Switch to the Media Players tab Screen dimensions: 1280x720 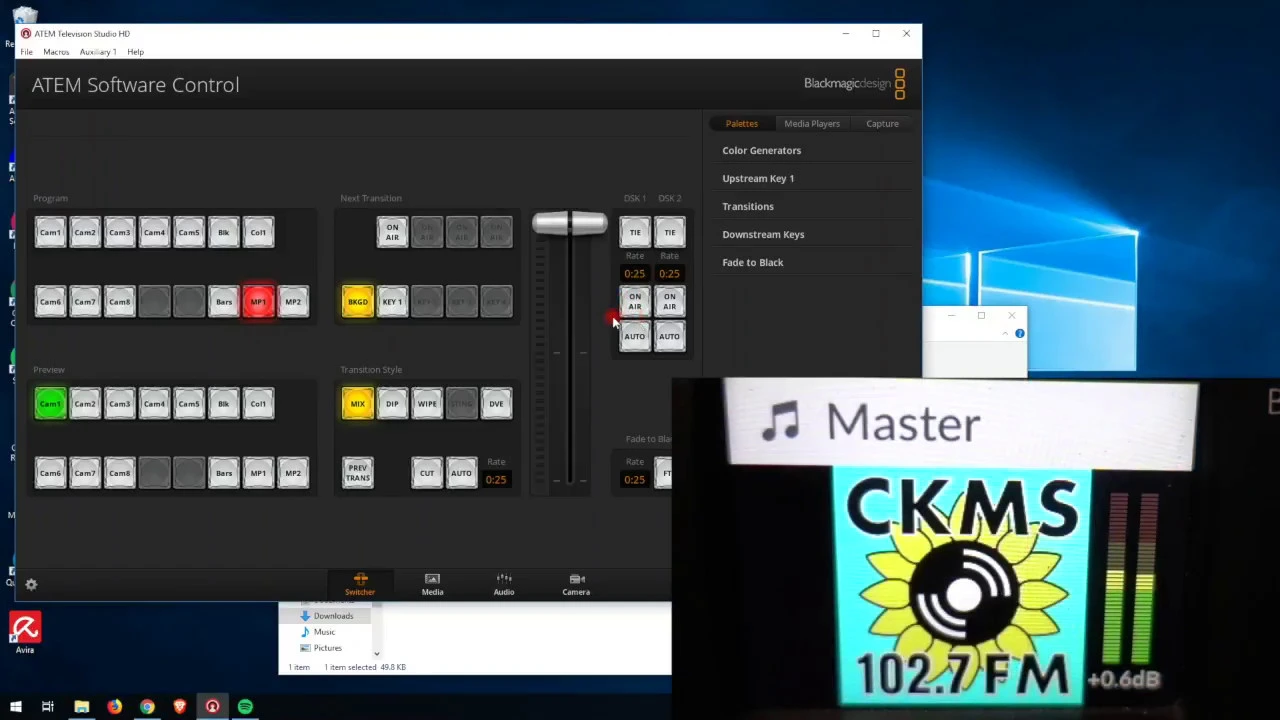coord(812,123)
